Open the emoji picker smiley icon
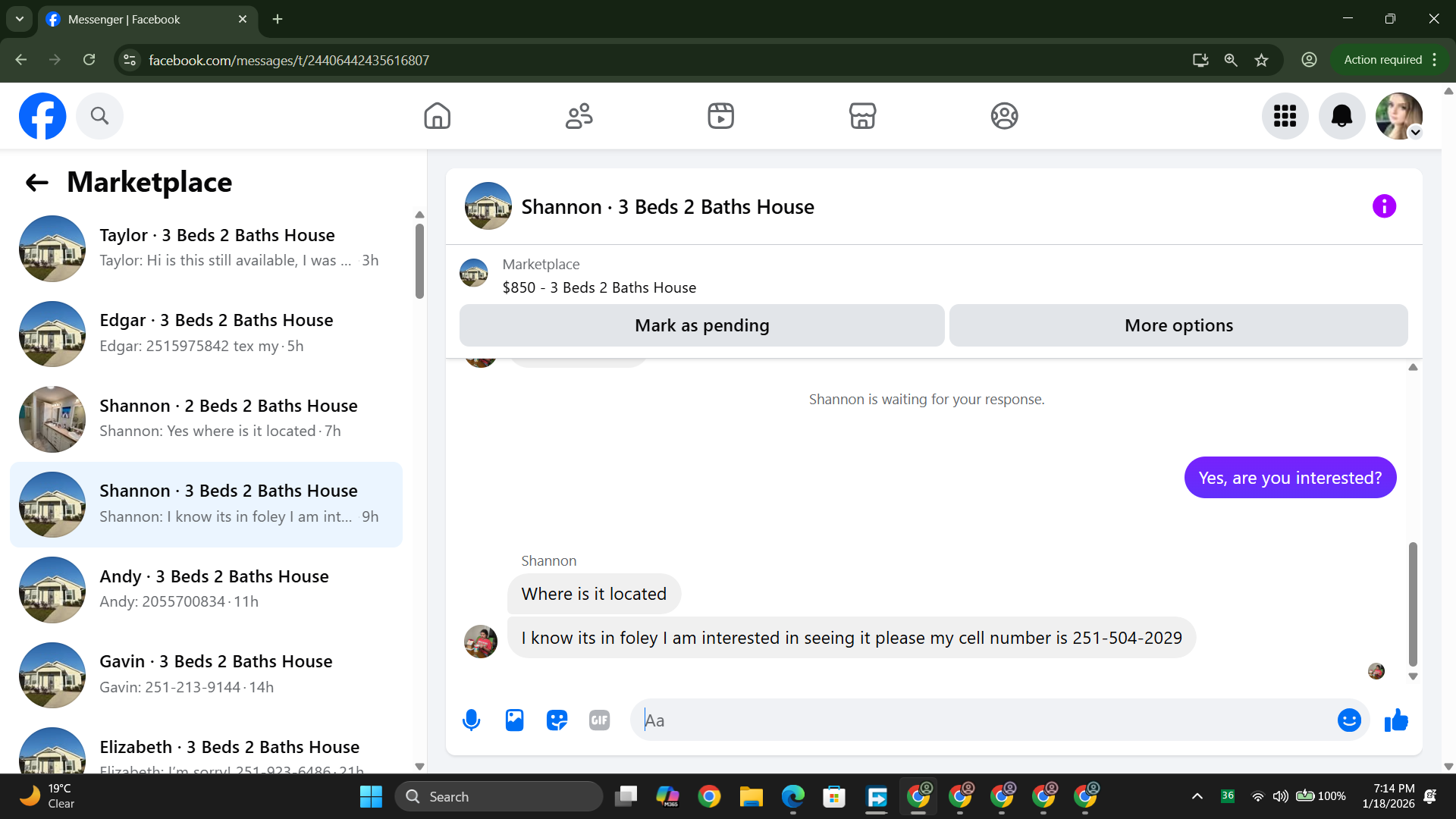Viewport: 1456px width, 819px height. 1348,720
